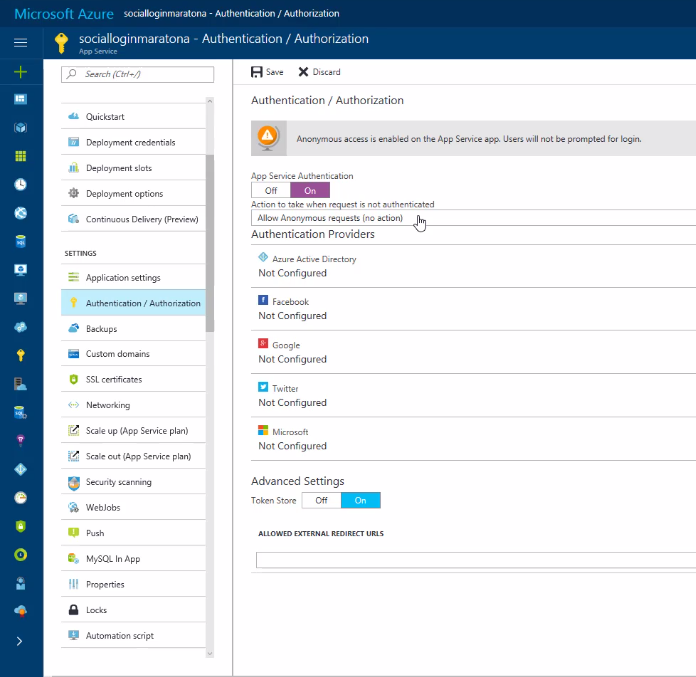This screenshot has width=696, height=677.
Task: Click the sidebar scroll down arrow
Action: point(210,653)
